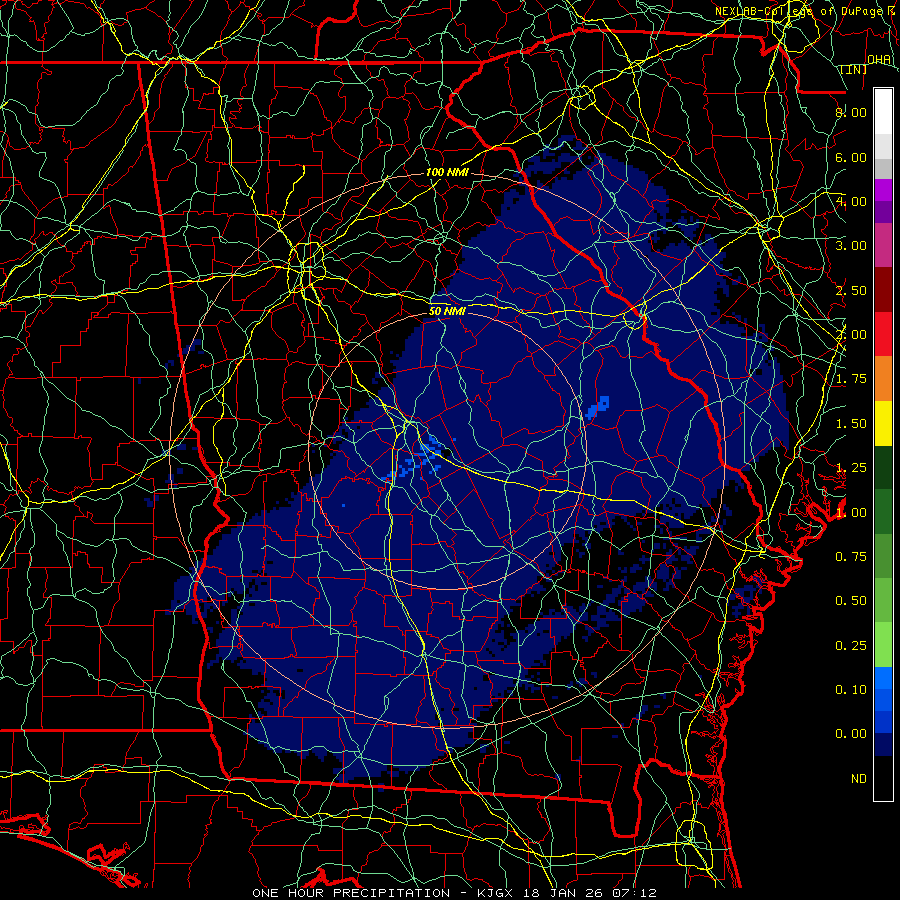This screenshot has width=900, height=900.
Task: Select the 4.00 scale label
Action: pos(851,201)
